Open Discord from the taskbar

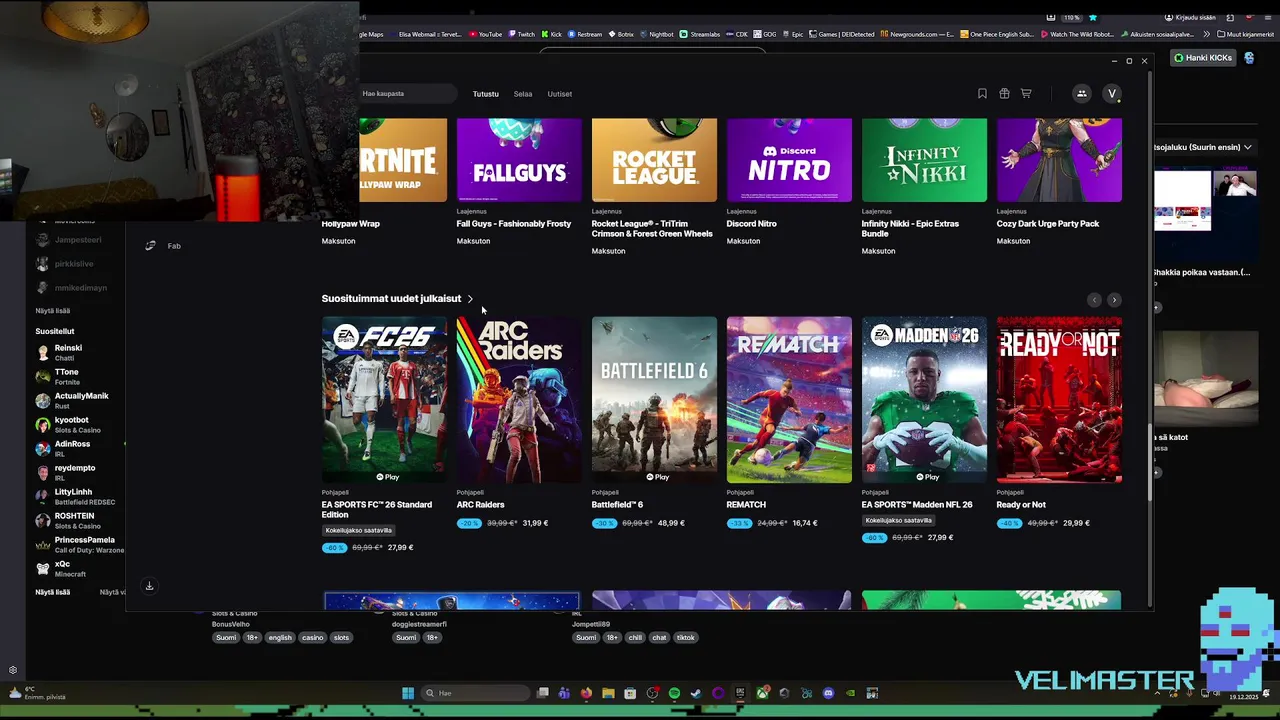point(828,693)
